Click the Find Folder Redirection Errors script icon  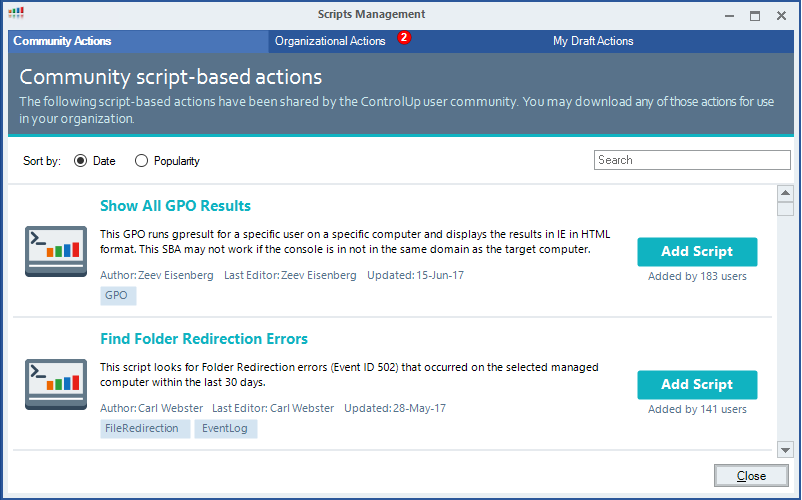56,384
